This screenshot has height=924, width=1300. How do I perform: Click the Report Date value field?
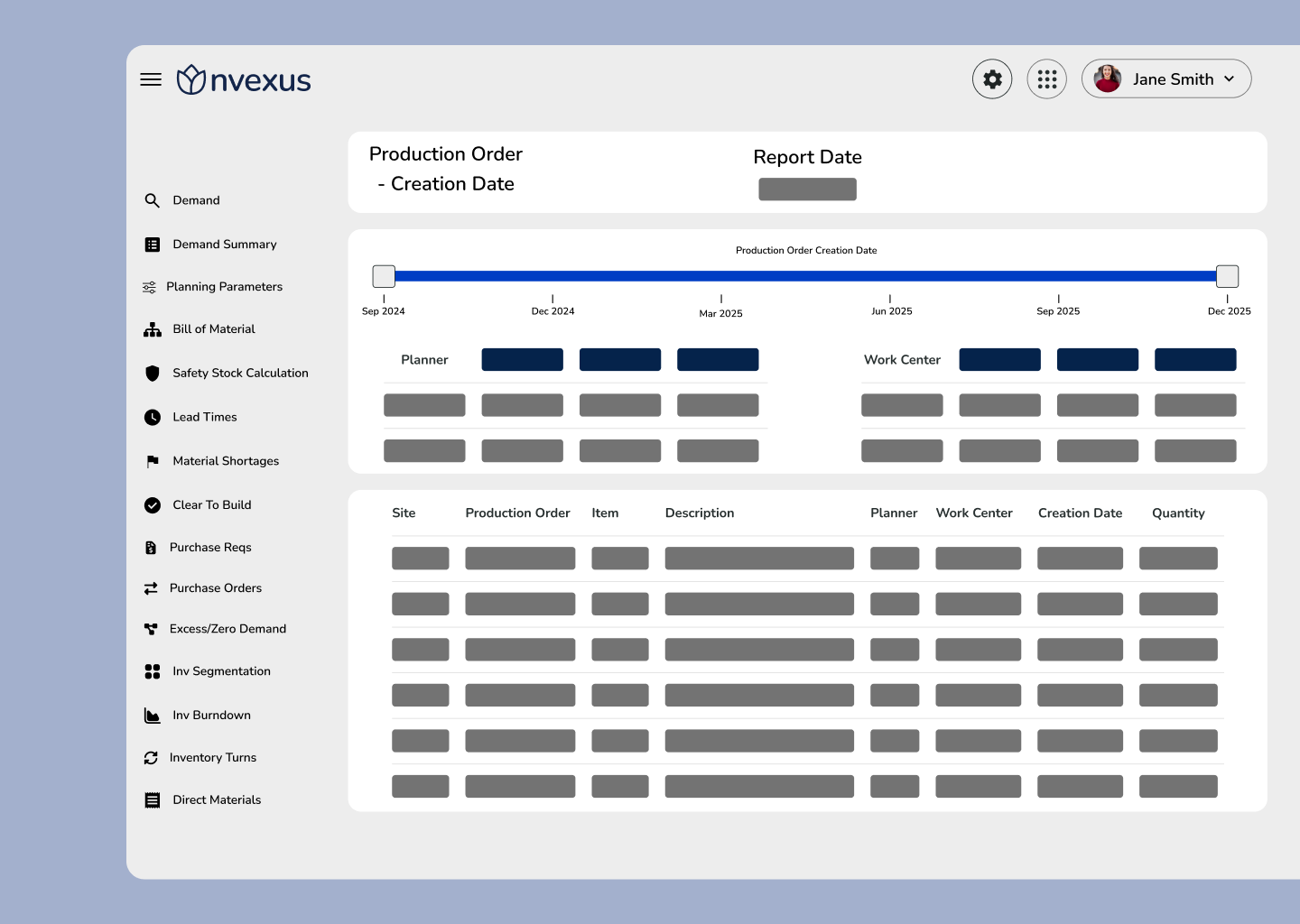[x=807, y=189]
